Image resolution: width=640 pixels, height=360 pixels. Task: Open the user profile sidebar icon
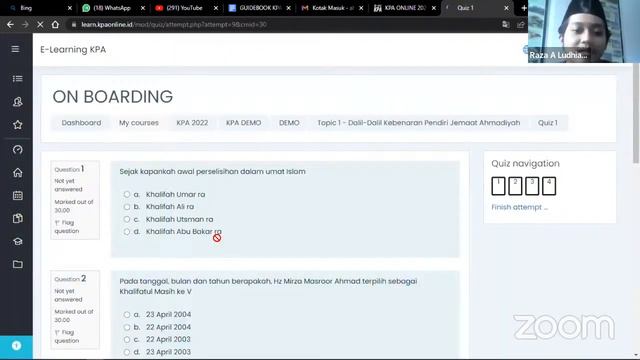tap(17, 102)
